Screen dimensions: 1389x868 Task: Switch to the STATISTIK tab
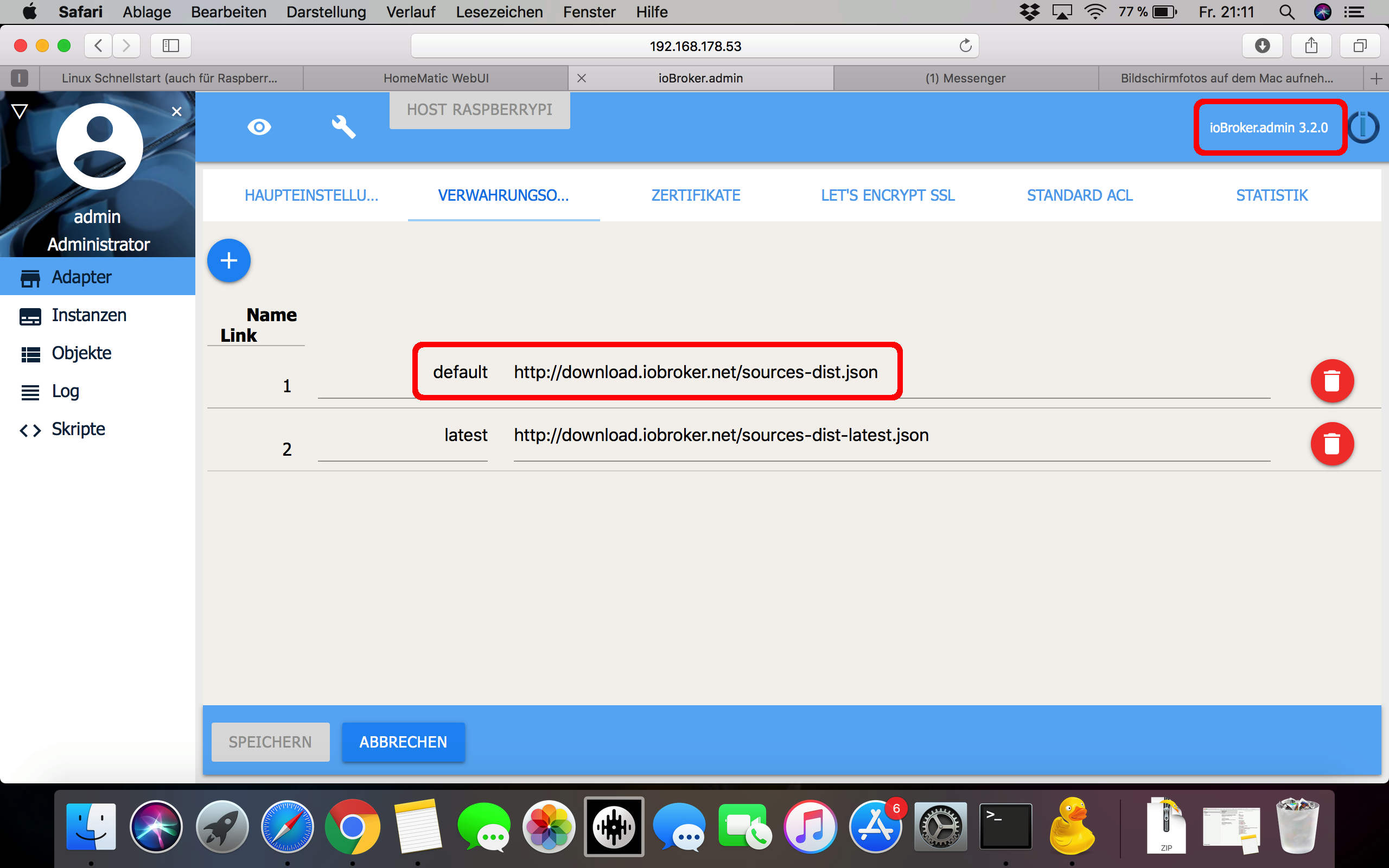tap(1272, 195)
